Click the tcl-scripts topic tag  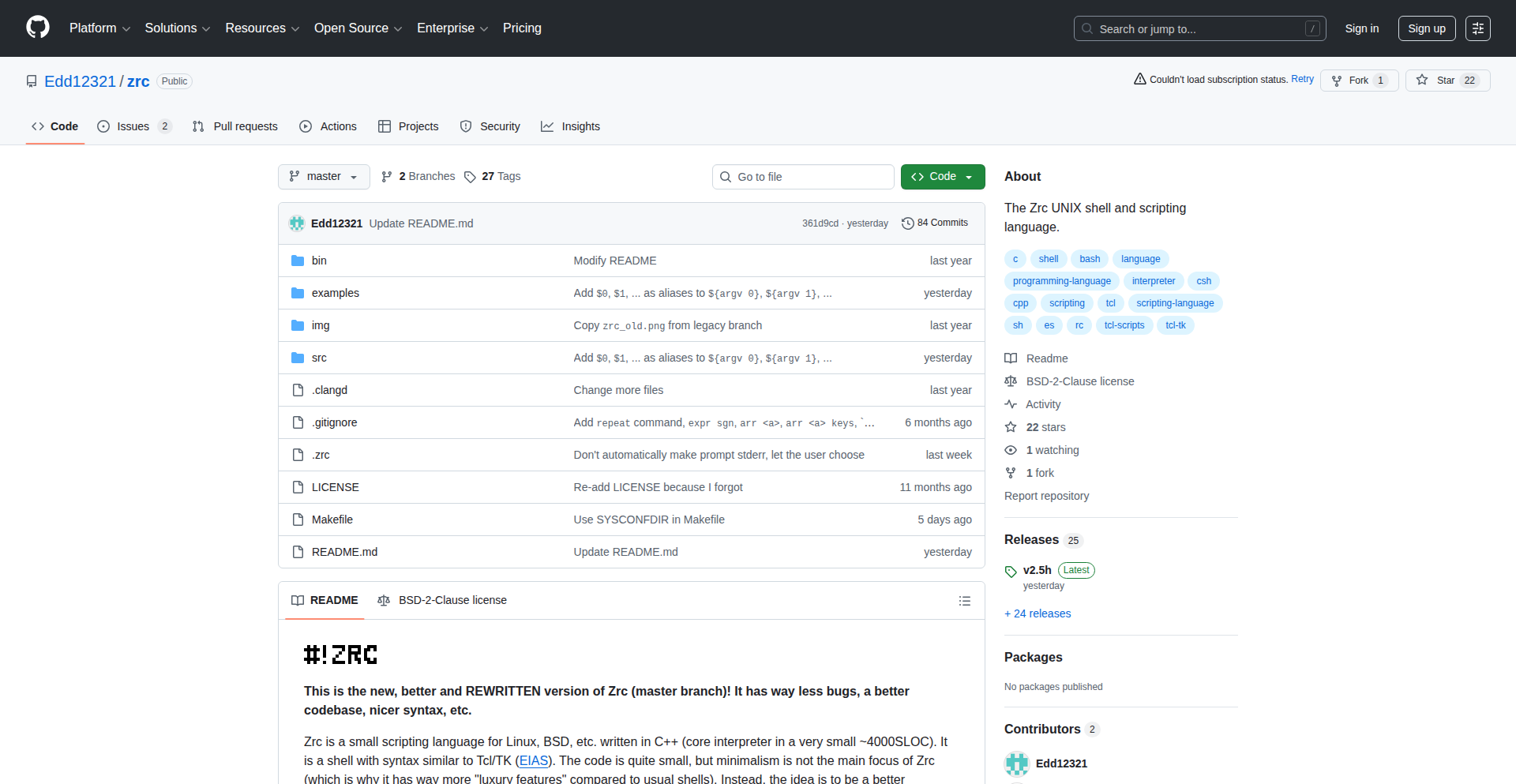pos(1124,325)
